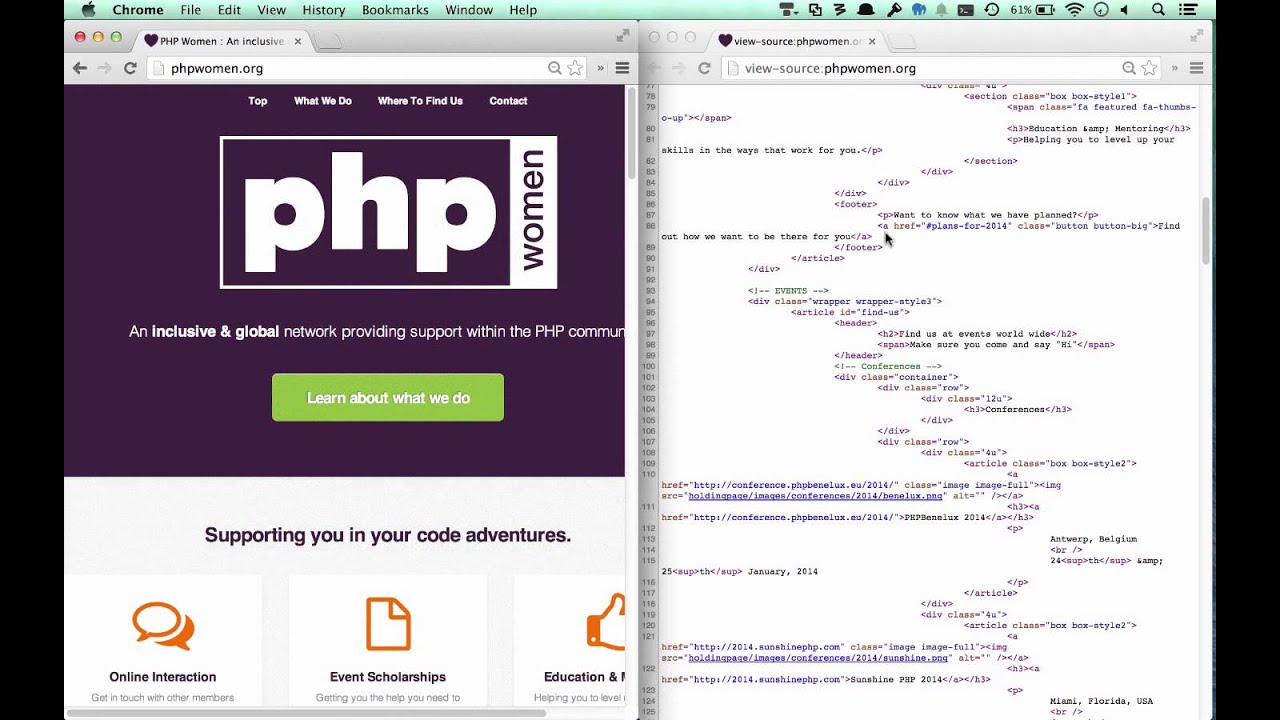Enter fullscreen on the view-source window

coord(1197,36)
